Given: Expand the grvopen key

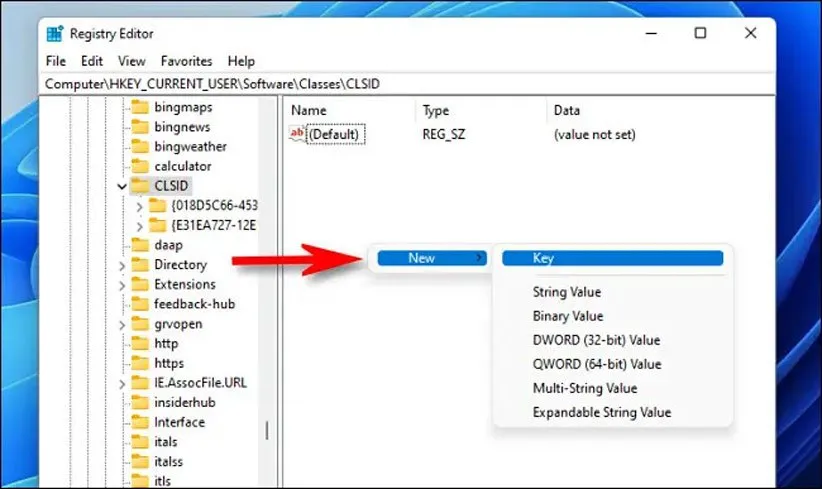Looking at the screenshot, I should pyautogui.click(x=122, y=325).
